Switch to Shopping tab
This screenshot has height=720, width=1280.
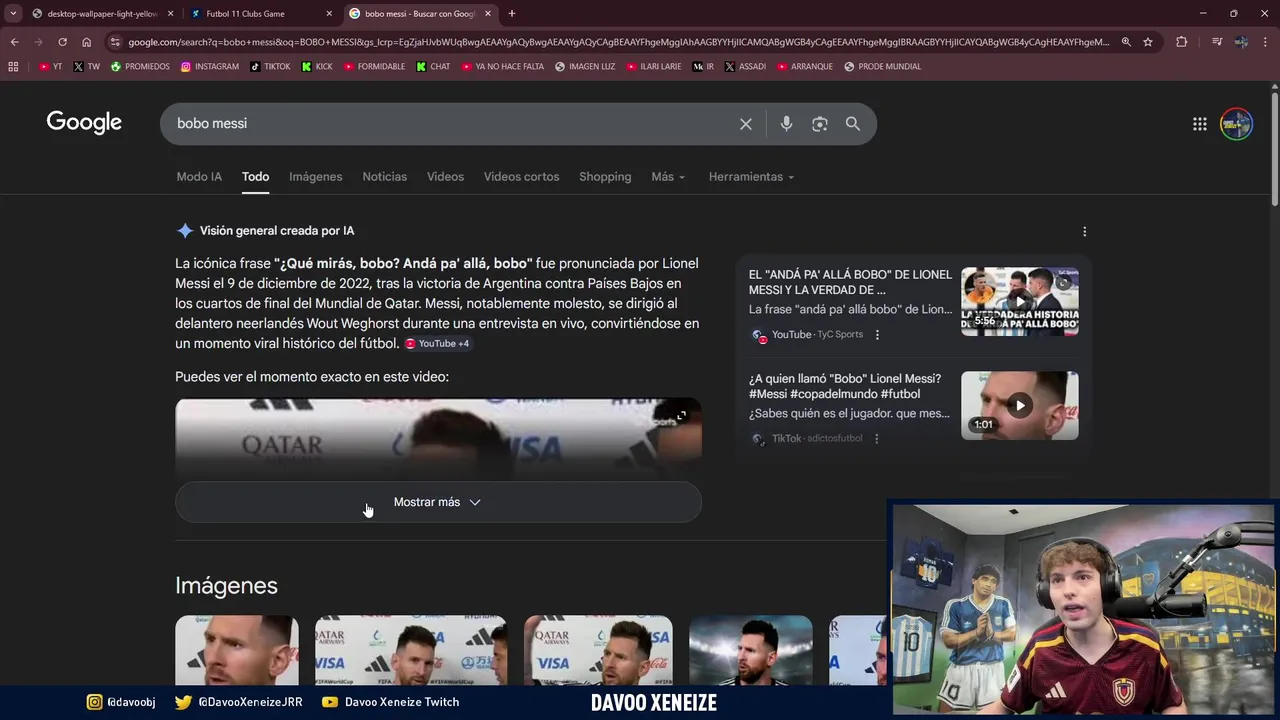(605, 177)
